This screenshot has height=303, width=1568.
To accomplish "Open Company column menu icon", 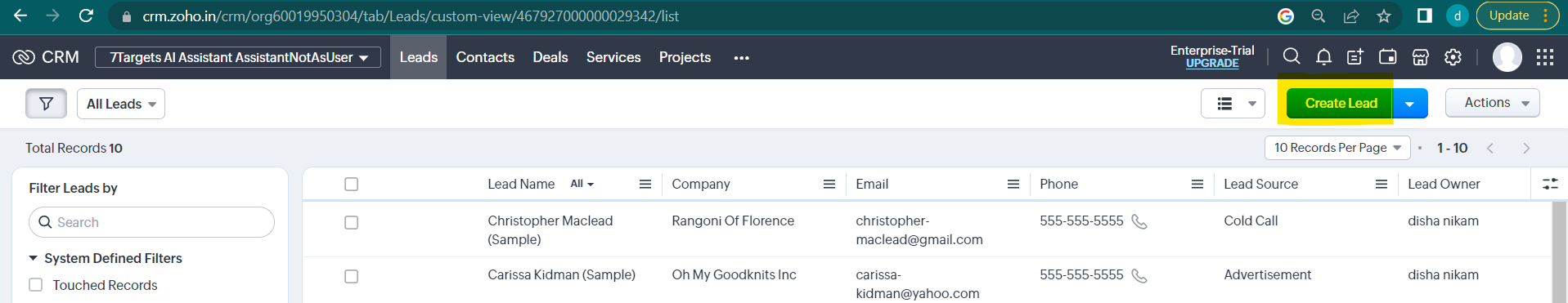I will (x=829, y=184).
